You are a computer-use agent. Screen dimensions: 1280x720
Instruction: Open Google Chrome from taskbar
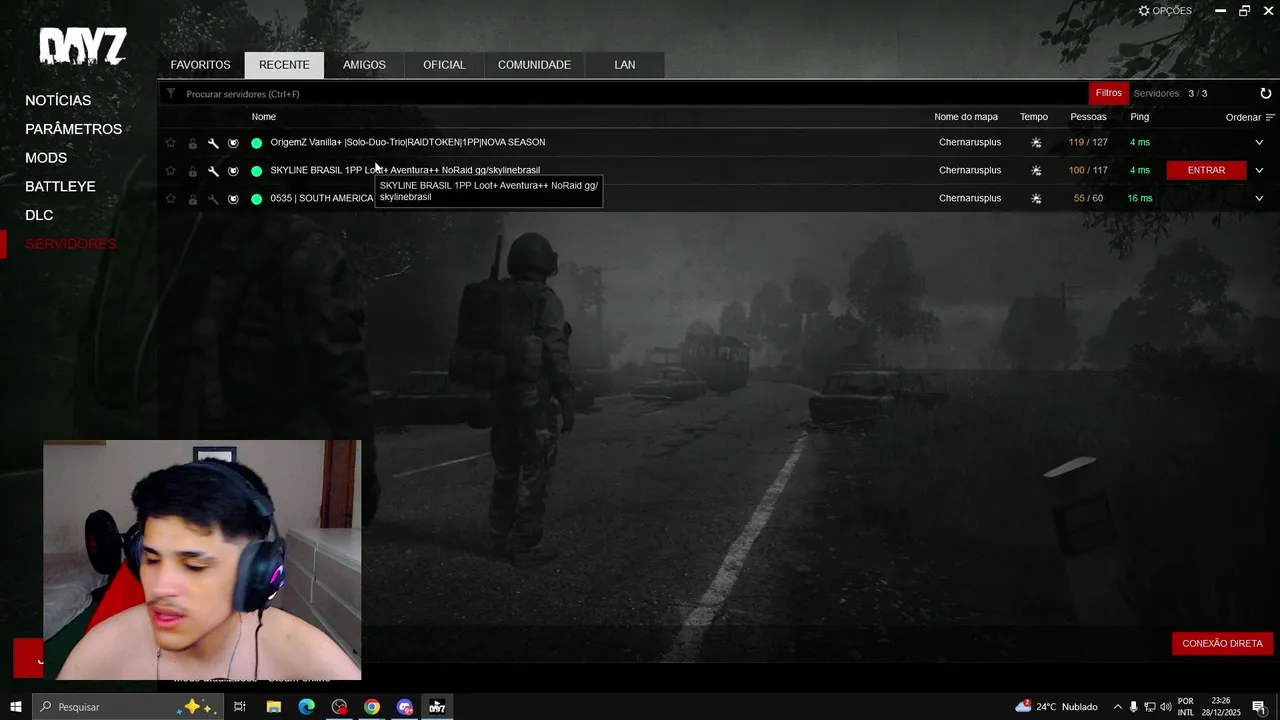click(x=372, y=707)
